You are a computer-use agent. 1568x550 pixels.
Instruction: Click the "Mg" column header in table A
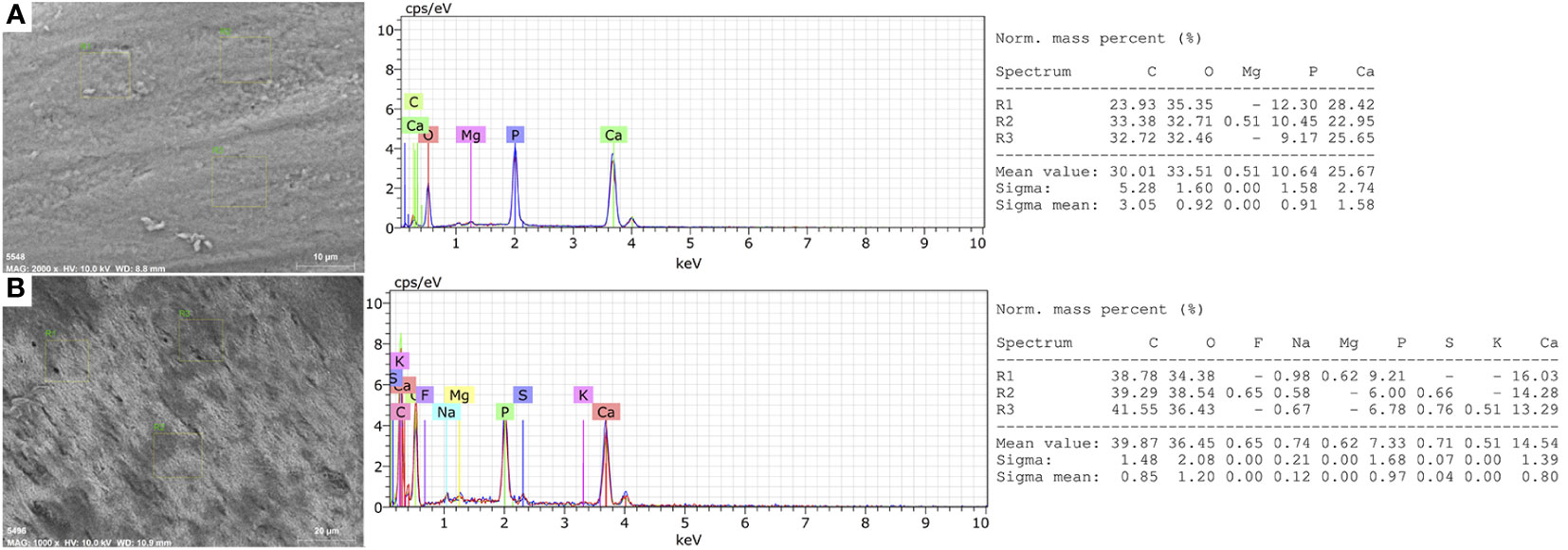1251,71
